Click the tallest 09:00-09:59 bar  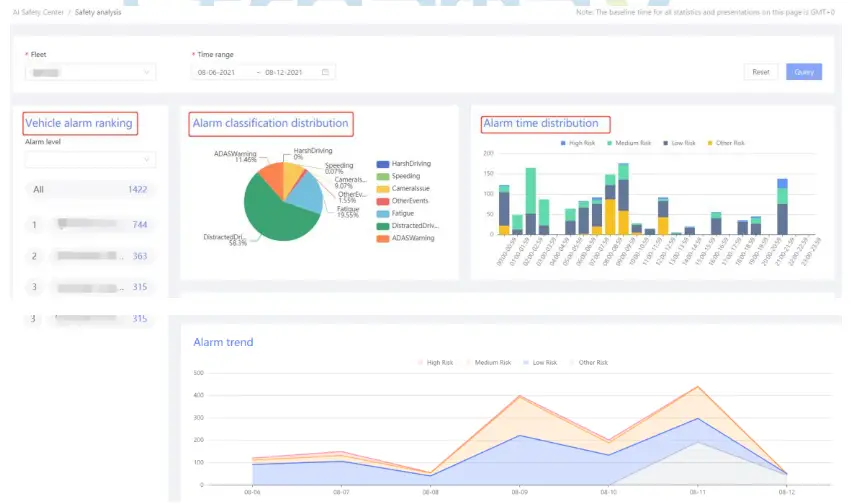[624, 199]
